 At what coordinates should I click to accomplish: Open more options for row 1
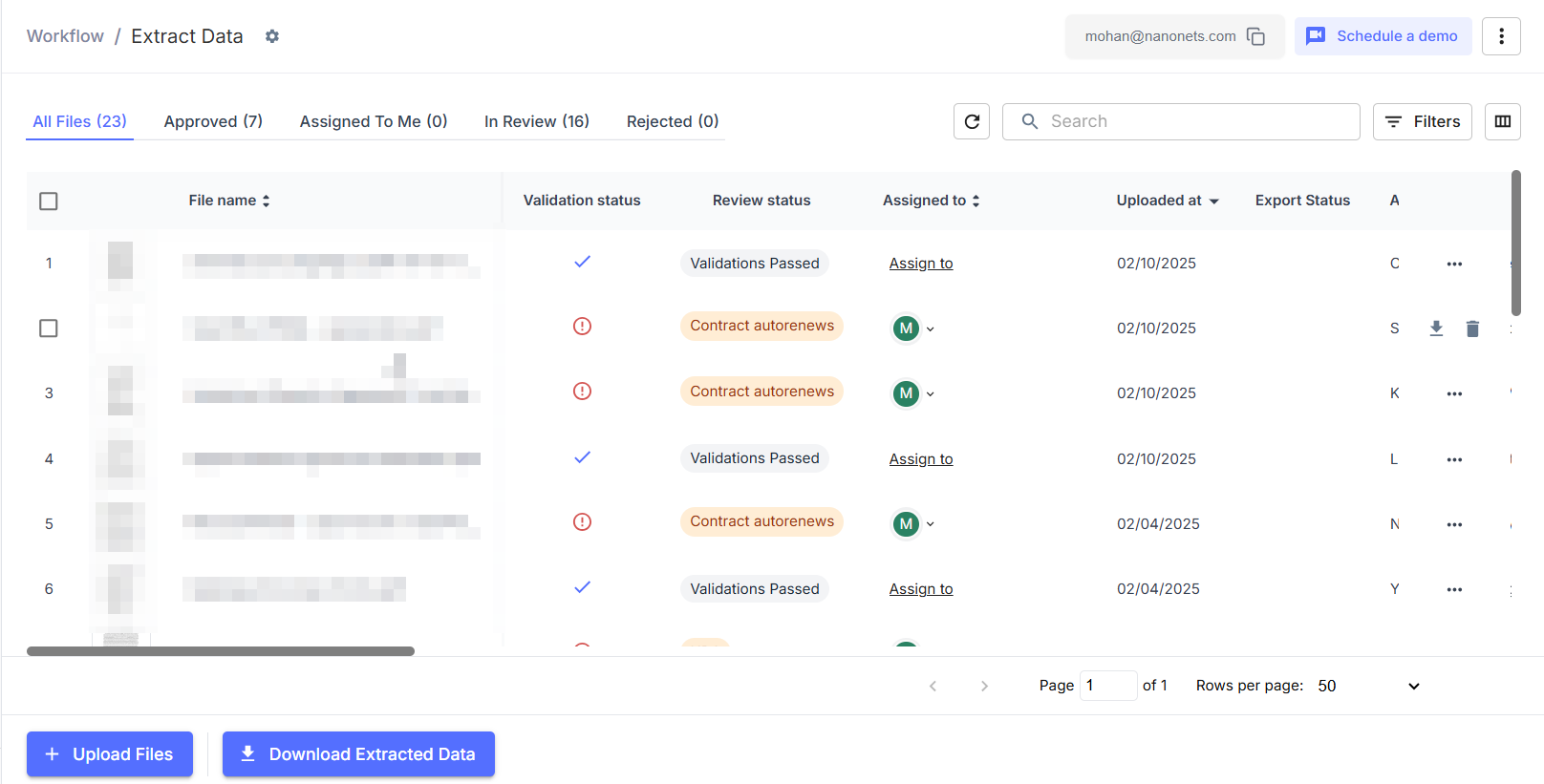(1454, 264)
